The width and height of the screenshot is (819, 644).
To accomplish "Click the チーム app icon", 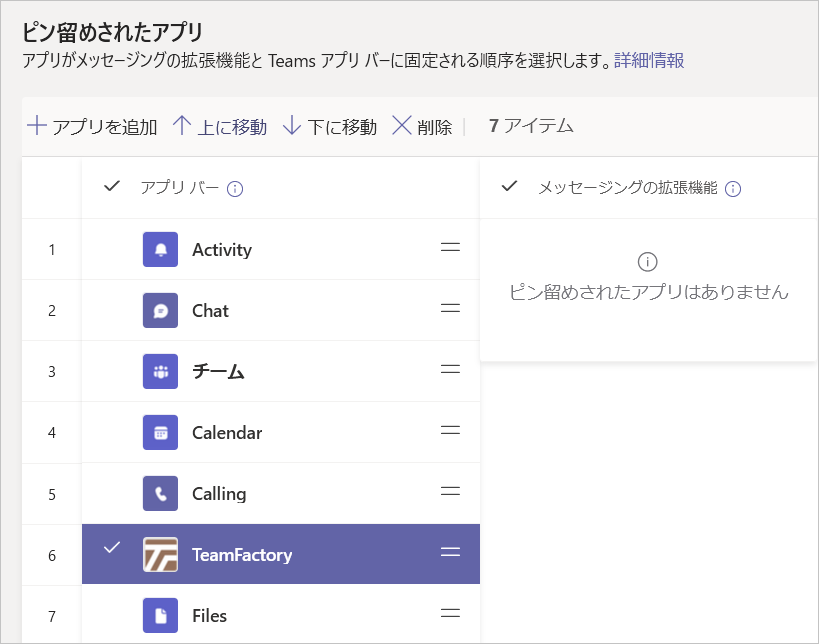I will coord(161,371).
